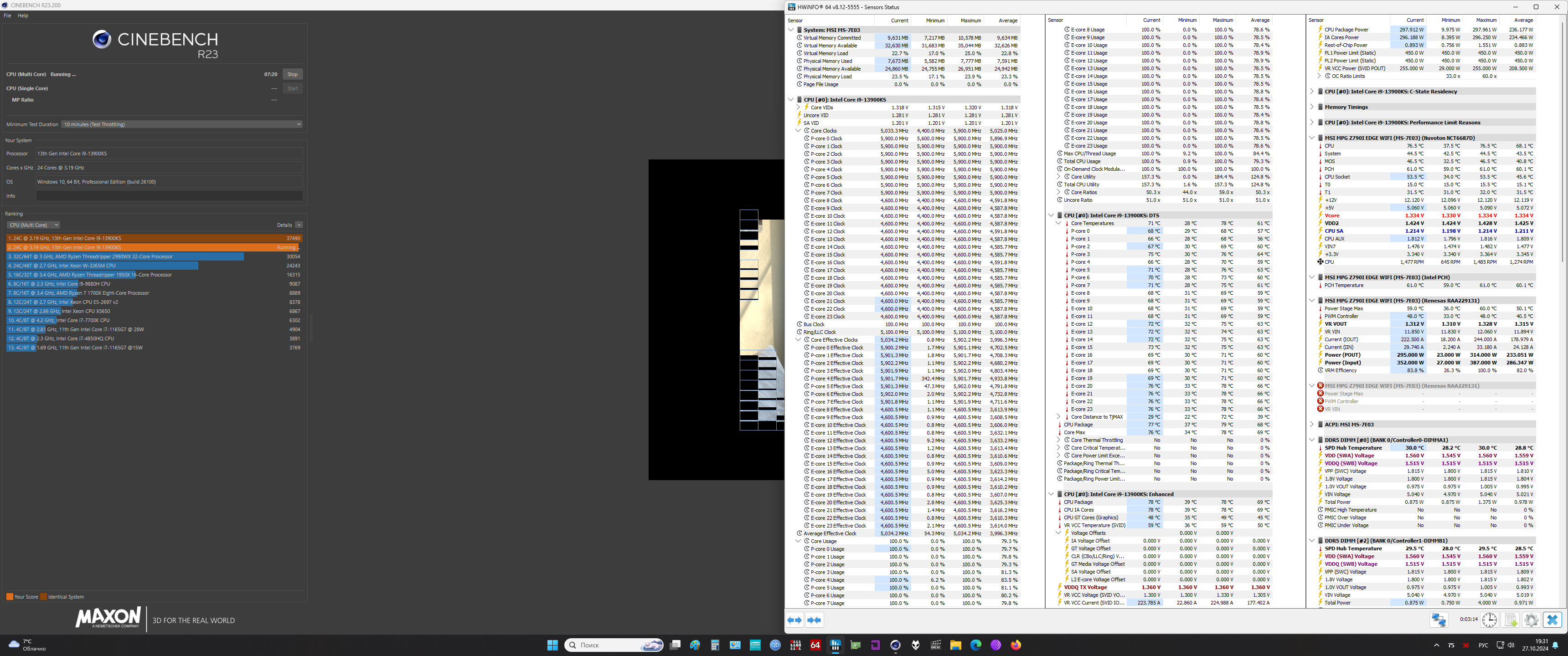The image size is (1568, 656).
Task: Open the Minimum Test Duration dropdown
Action: 181,124
